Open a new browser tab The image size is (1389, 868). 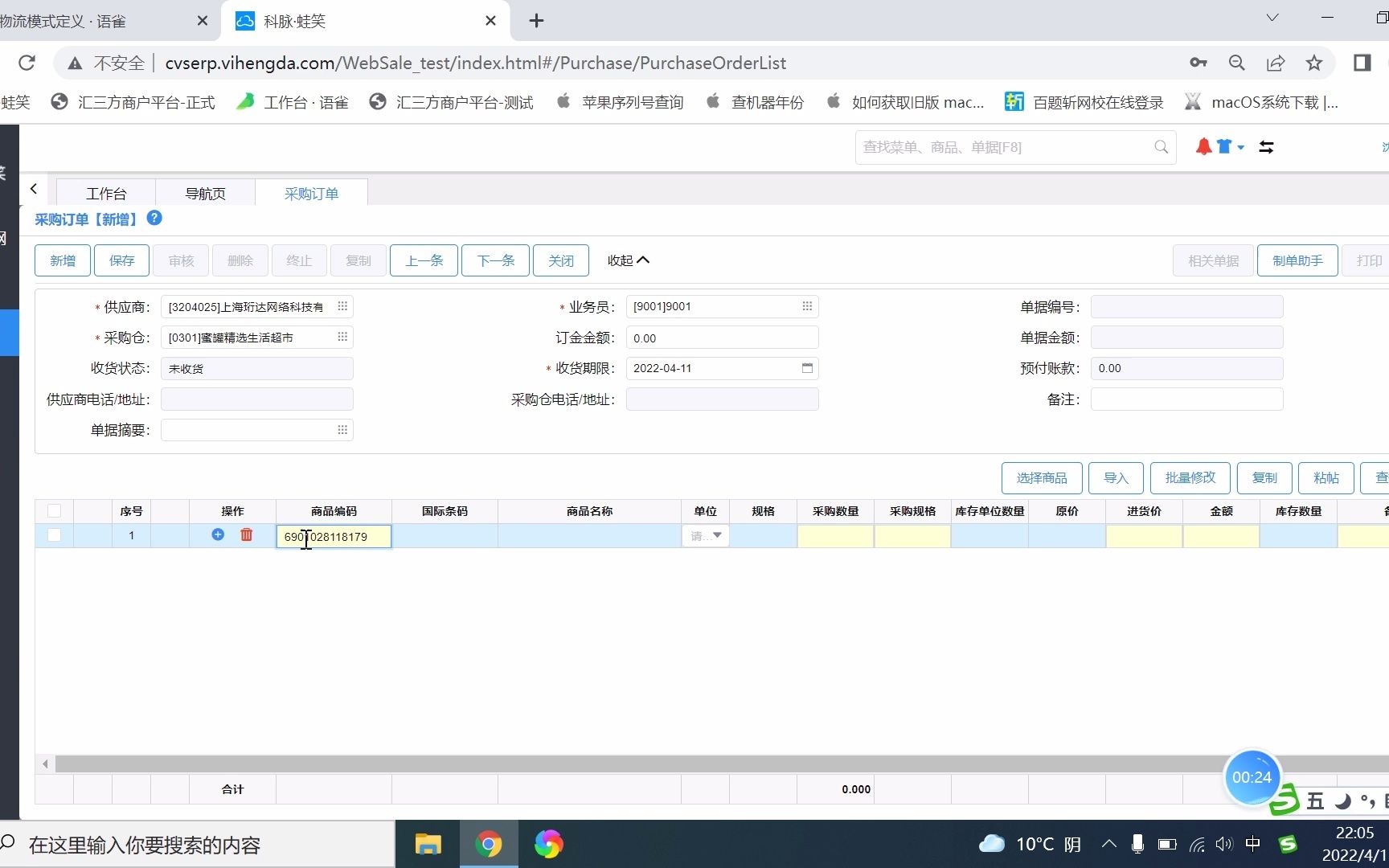(537, 21)
